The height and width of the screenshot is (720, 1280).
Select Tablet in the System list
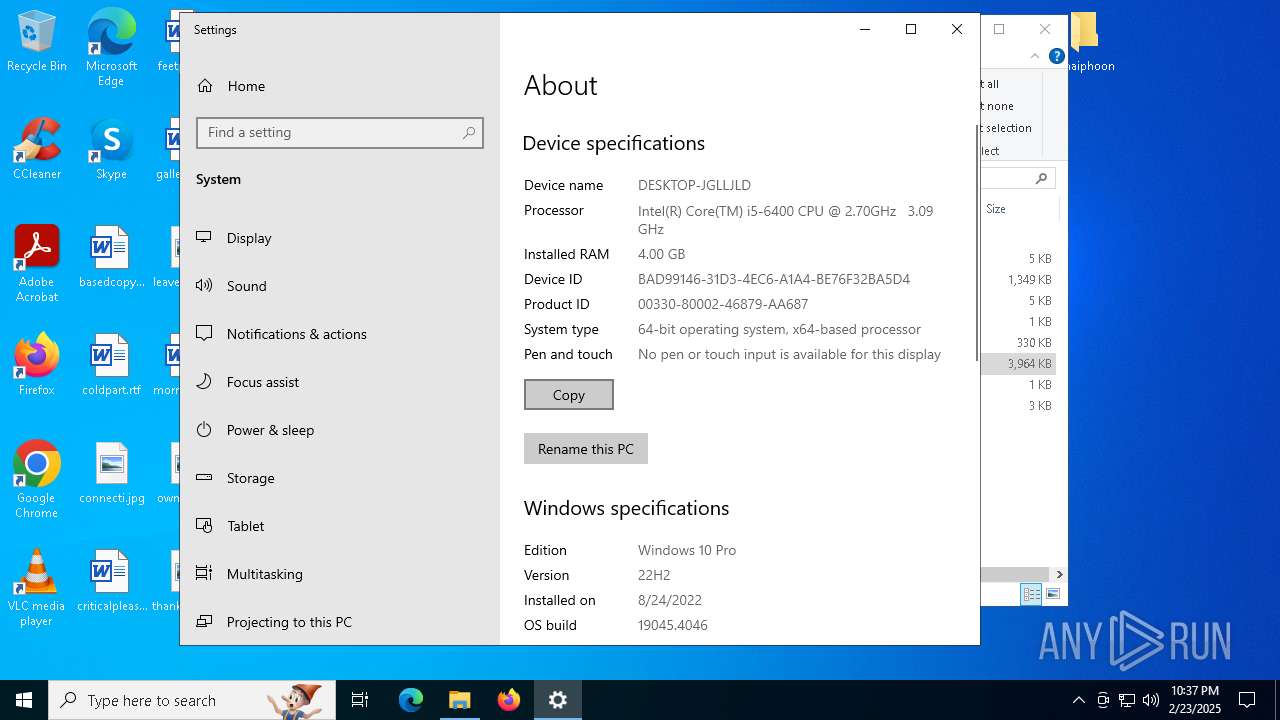(245, 526)
